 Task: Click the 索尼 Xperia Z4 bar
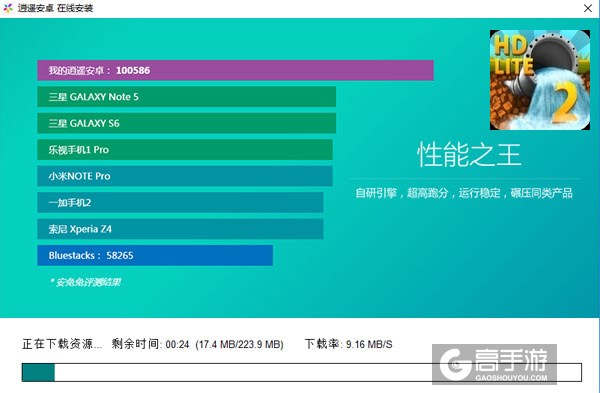click(180, 229)
